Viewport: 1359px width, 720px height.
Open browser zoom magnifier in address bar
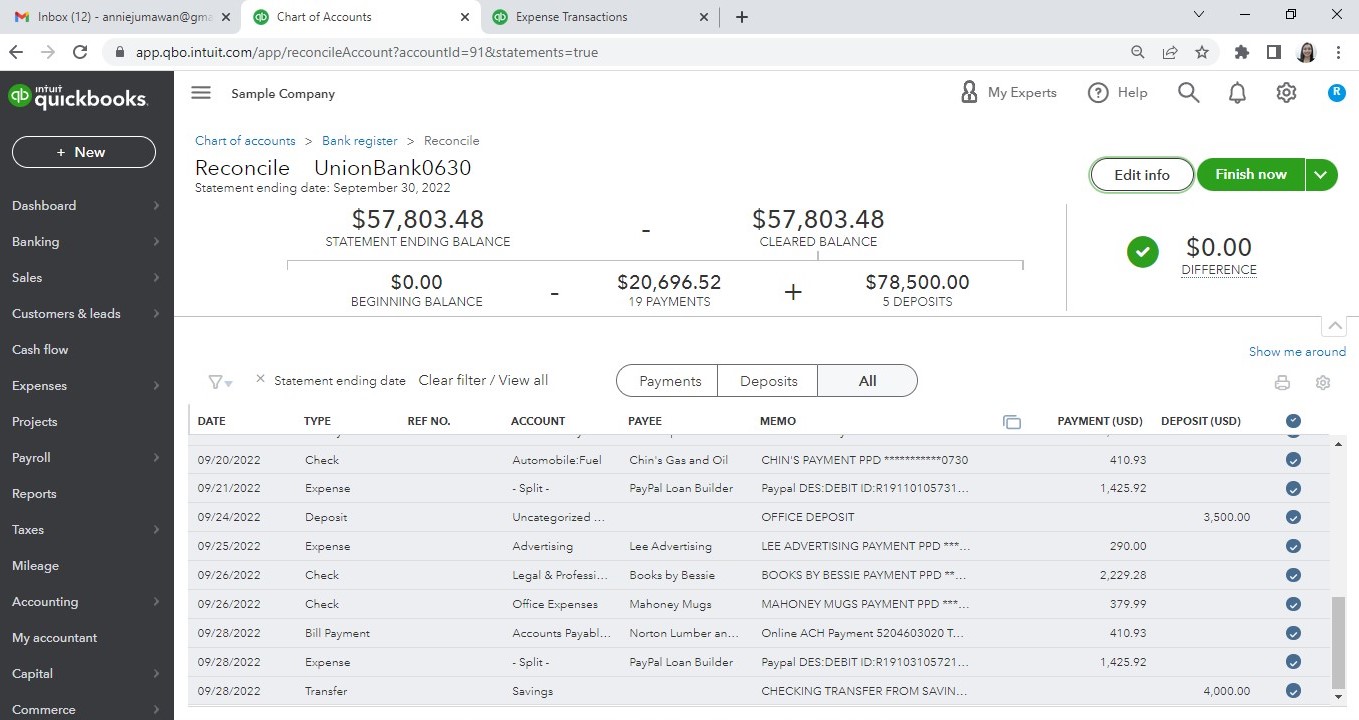click(x=1138, y=52)
